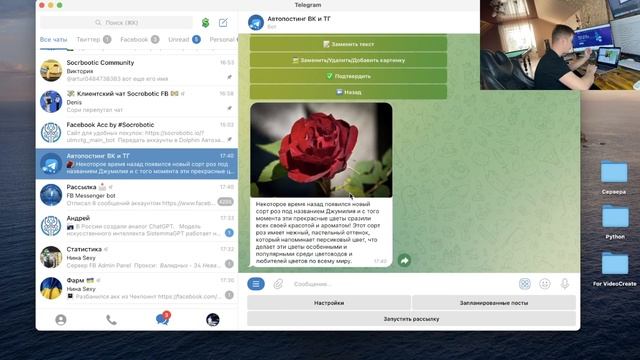The width and height of the screenshot is (640, 360).
Task: Select the Автопостинг ВК и ТГ chat row
Action: point(137,164)
